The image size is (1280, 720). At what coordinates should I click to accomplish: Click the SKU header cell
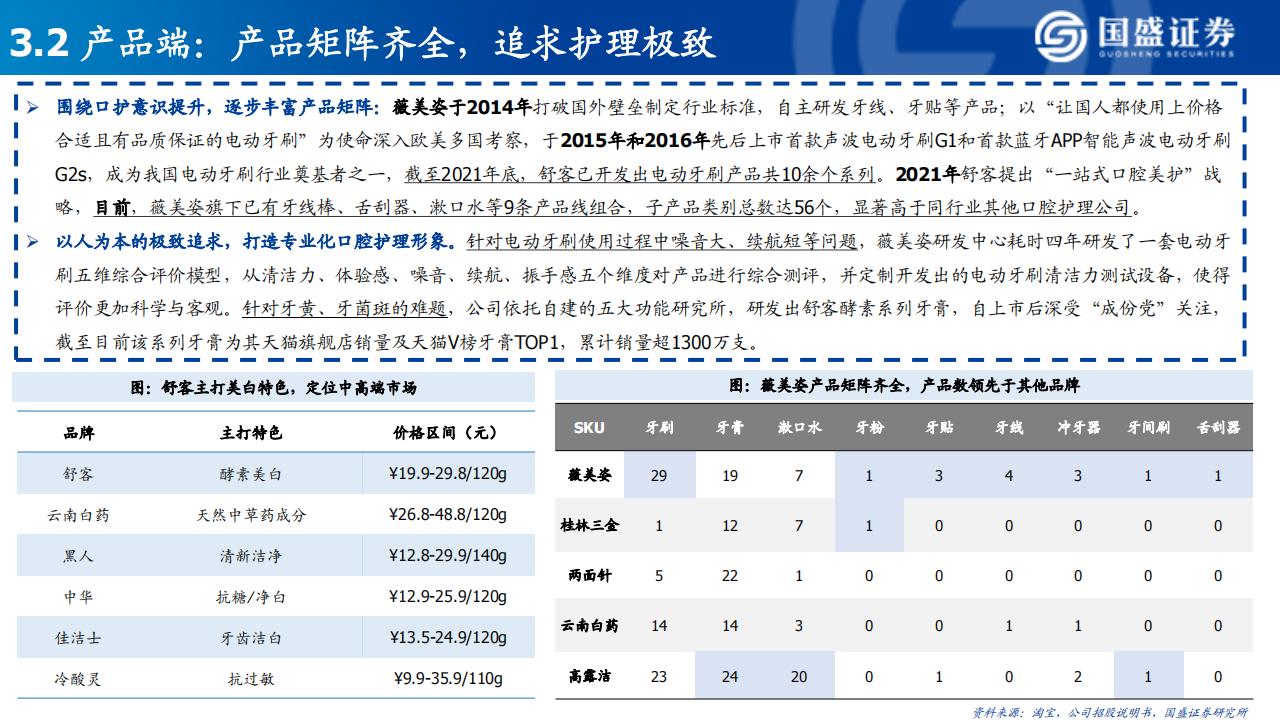[x=589, y=427]
